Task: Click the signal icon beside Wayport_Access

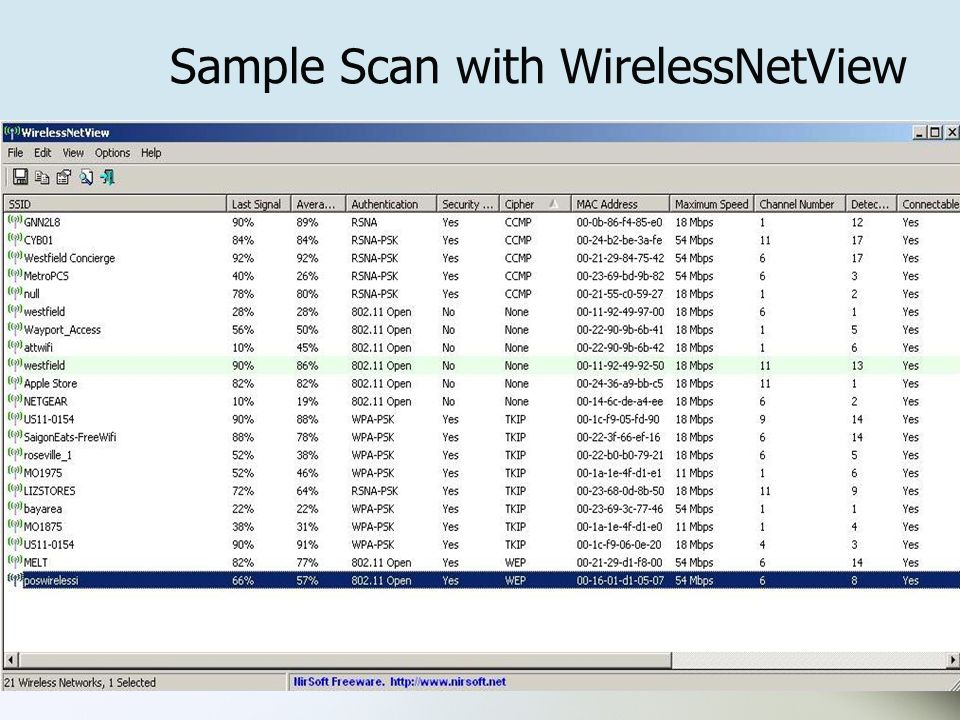Action: pyautogui.click(x=15, y=328)
